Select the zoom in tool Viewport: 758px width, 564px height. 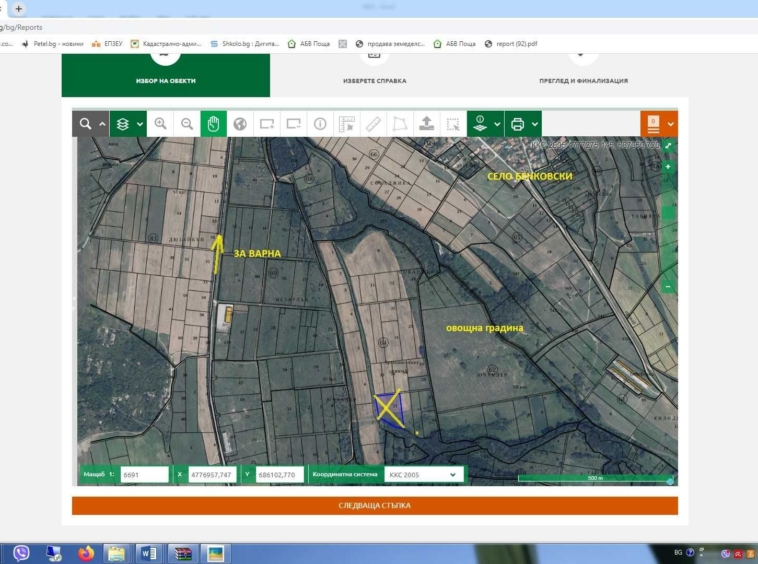click(160, 124)
